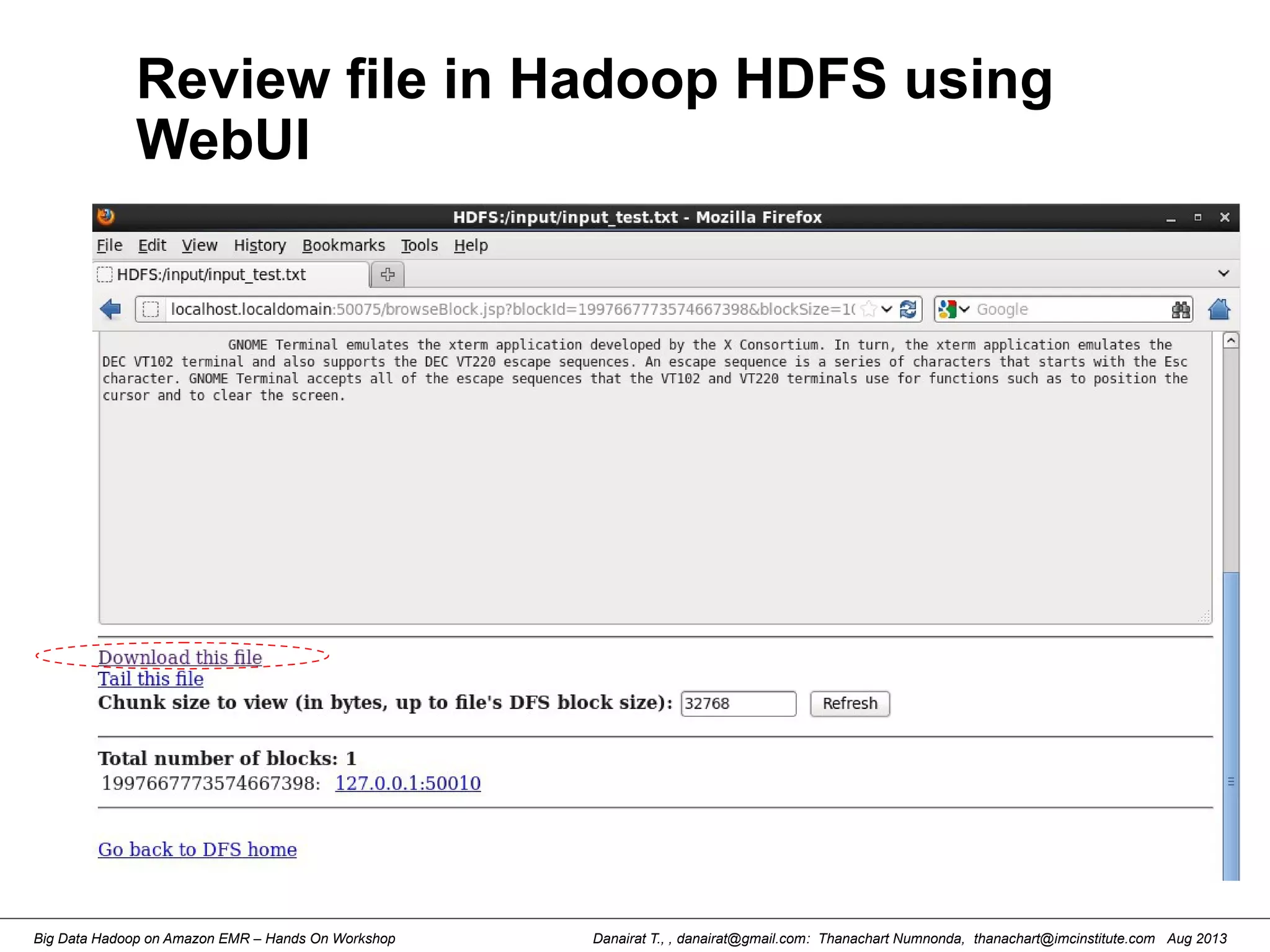Click Go back to DFS home

click(x=197, y=849)
